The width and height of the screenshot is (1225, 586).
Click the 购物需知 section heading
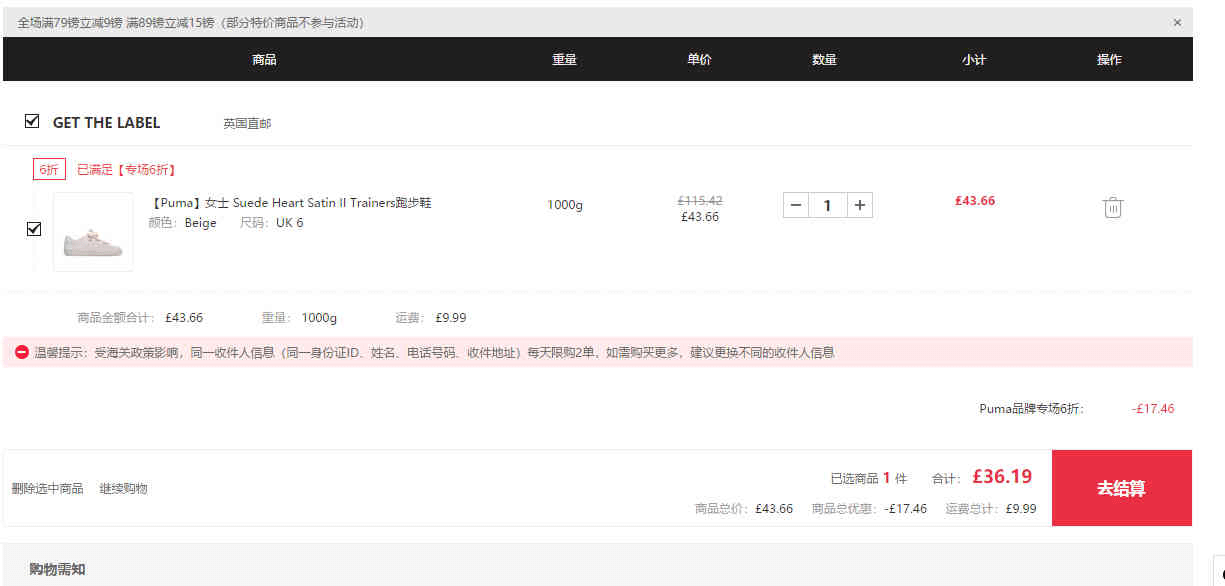57,569
